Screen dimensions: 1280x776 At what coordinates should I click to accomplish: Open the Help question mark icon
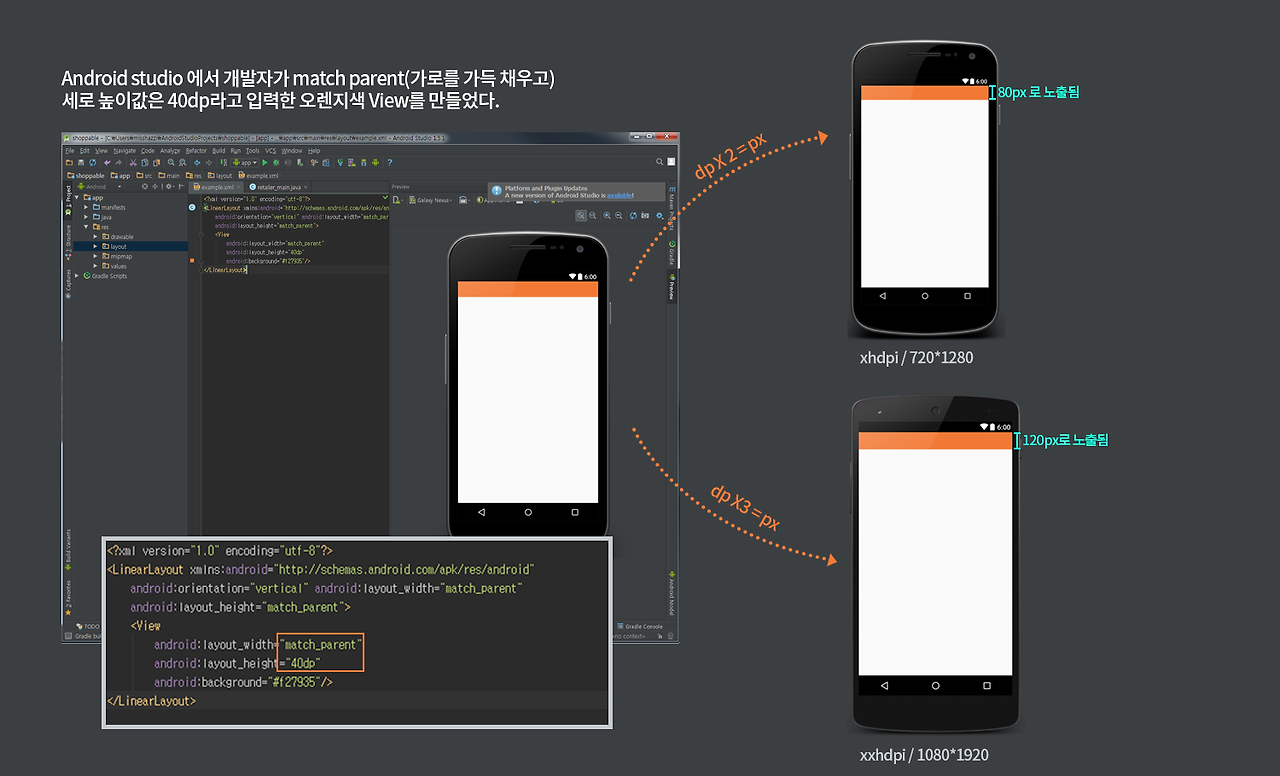tap(389, 162)
